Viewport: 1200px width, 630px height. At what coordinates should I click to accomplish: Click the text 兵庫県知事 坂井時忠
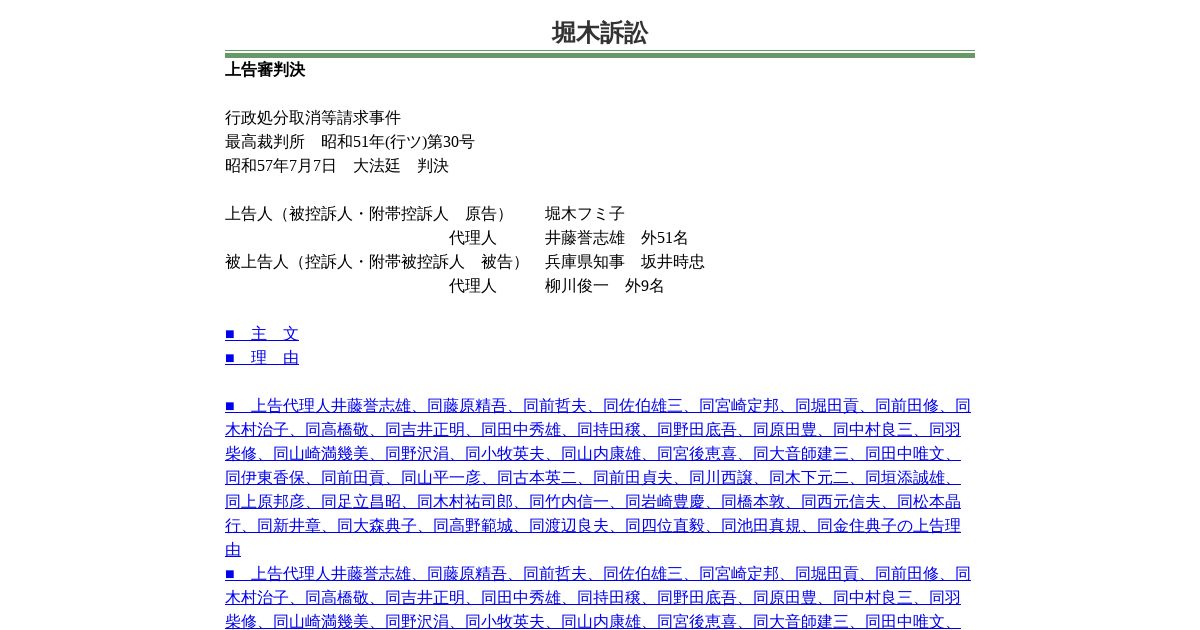pyautogui.click(x=625, y=262)
